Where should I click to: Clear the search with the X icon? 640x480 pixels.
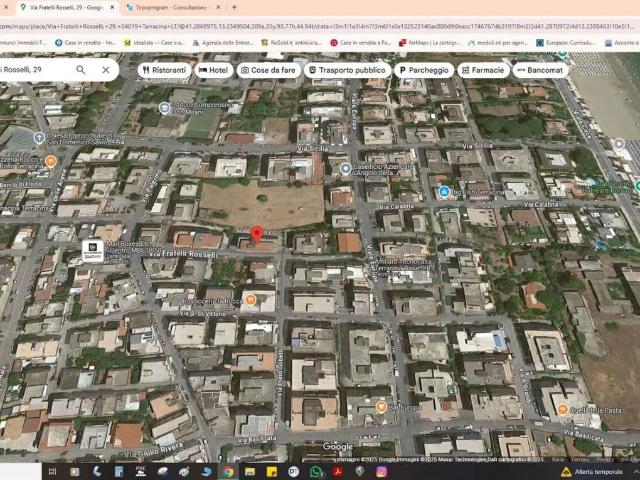[106, 70]
